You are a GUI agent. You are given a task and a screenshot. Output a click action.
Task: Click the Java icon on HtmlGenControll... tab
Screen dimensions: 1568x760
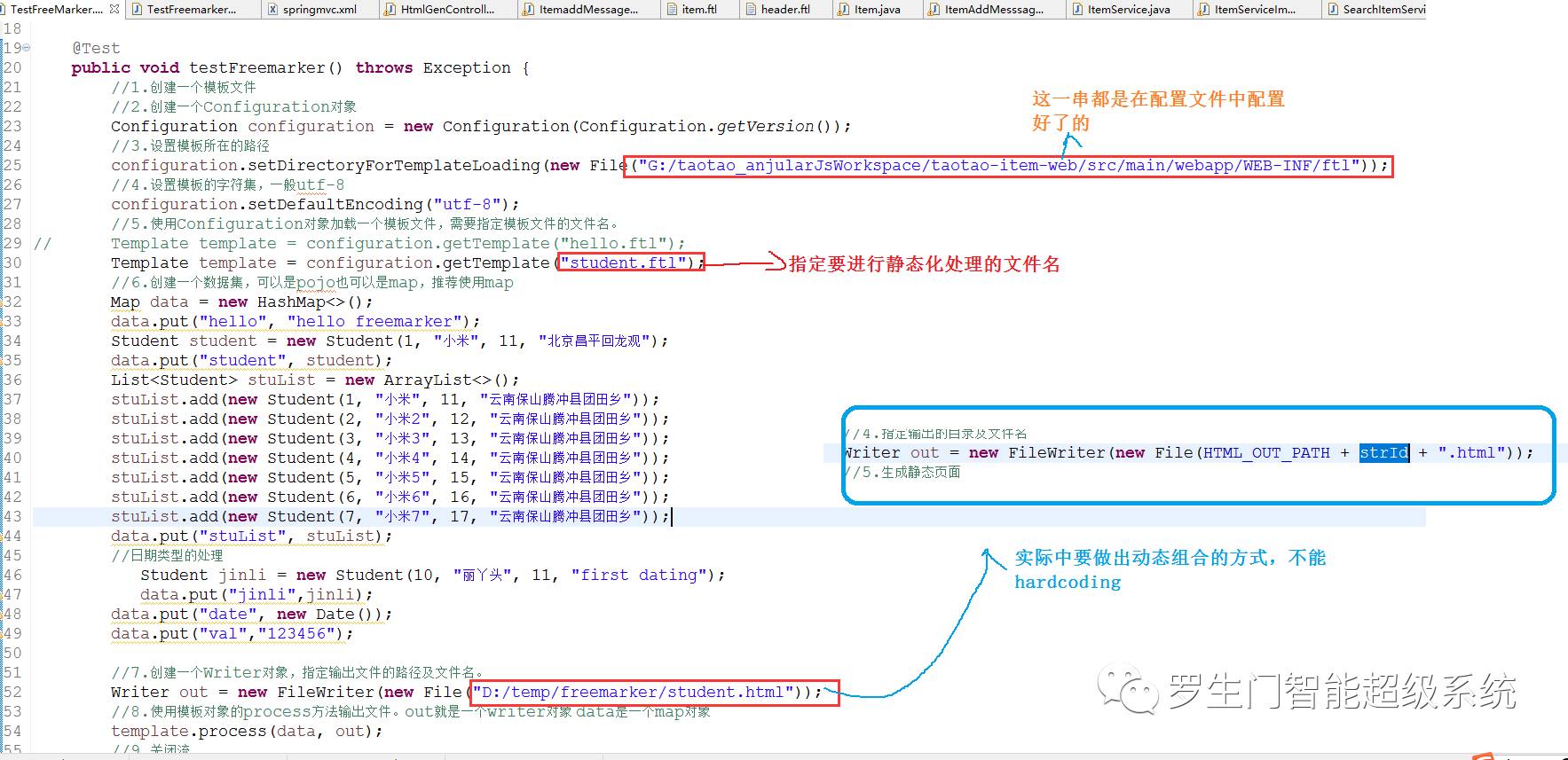point(390,10)
